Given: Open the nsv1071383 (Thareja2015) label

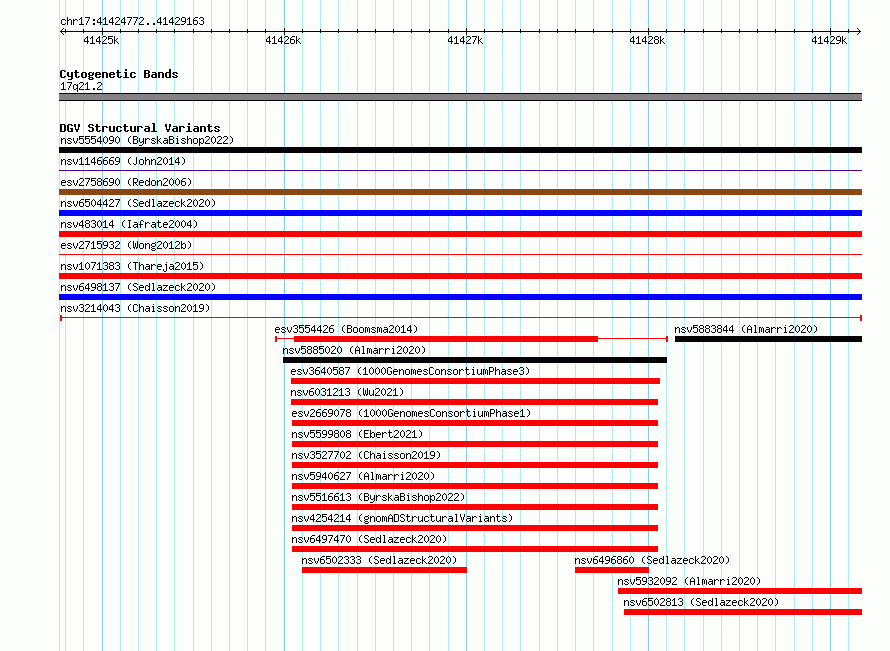Looking at the screenshot, I should click(x=132, y=266).
